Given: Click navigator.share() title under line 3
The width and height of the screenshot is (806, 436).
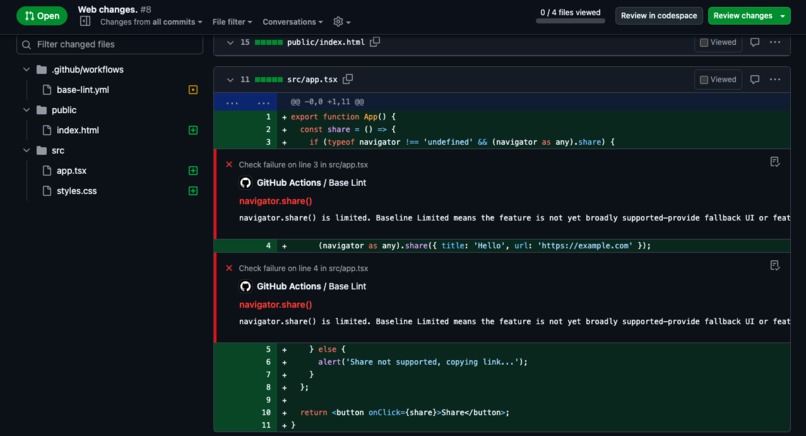Looking at the screenshot, I should [x=276, y=201].
